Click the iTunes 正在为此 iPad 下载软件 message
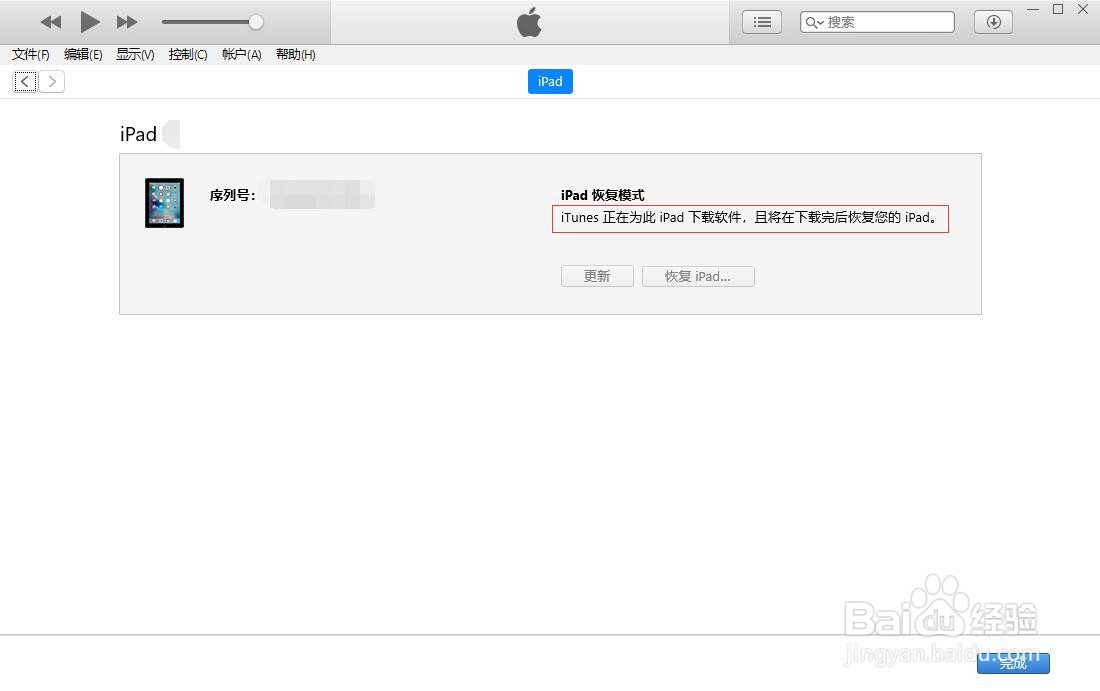Screen dimensions: 1100x691 click(749, 217)
